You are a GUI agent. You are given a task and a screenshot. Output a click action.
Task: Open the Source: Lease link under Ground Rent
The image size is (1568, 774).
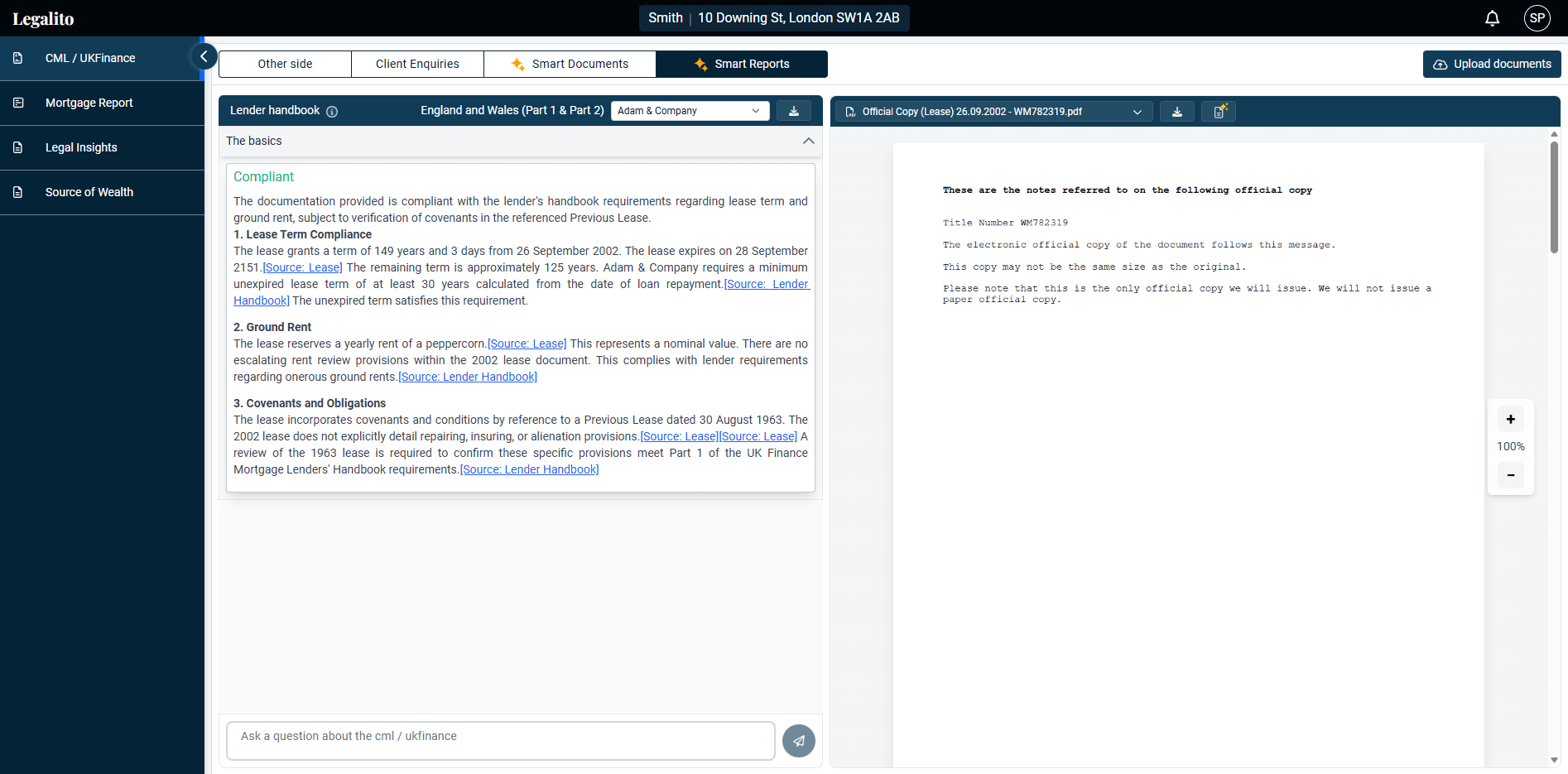527,344
